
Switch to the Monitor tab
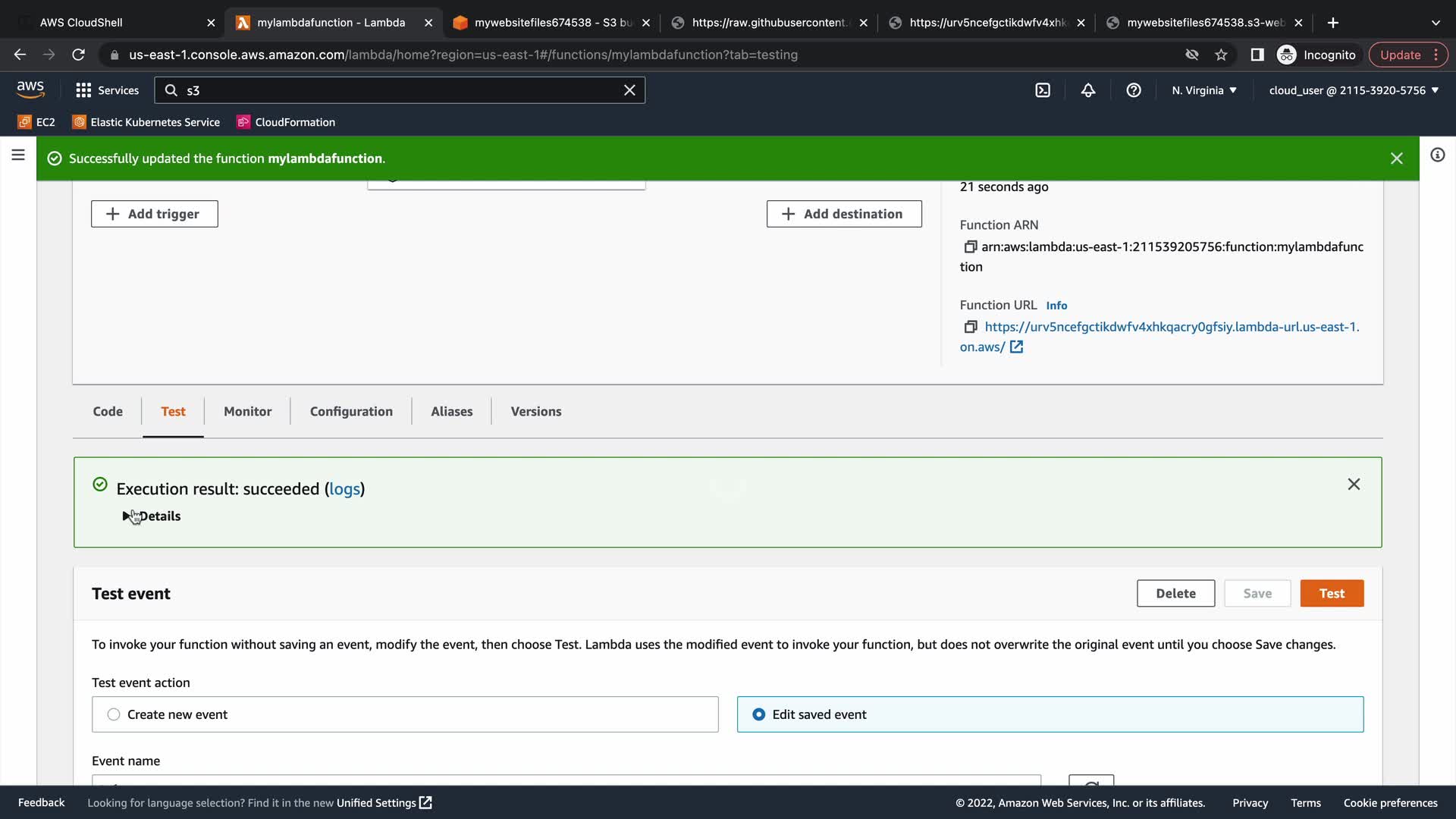point(247,411)
